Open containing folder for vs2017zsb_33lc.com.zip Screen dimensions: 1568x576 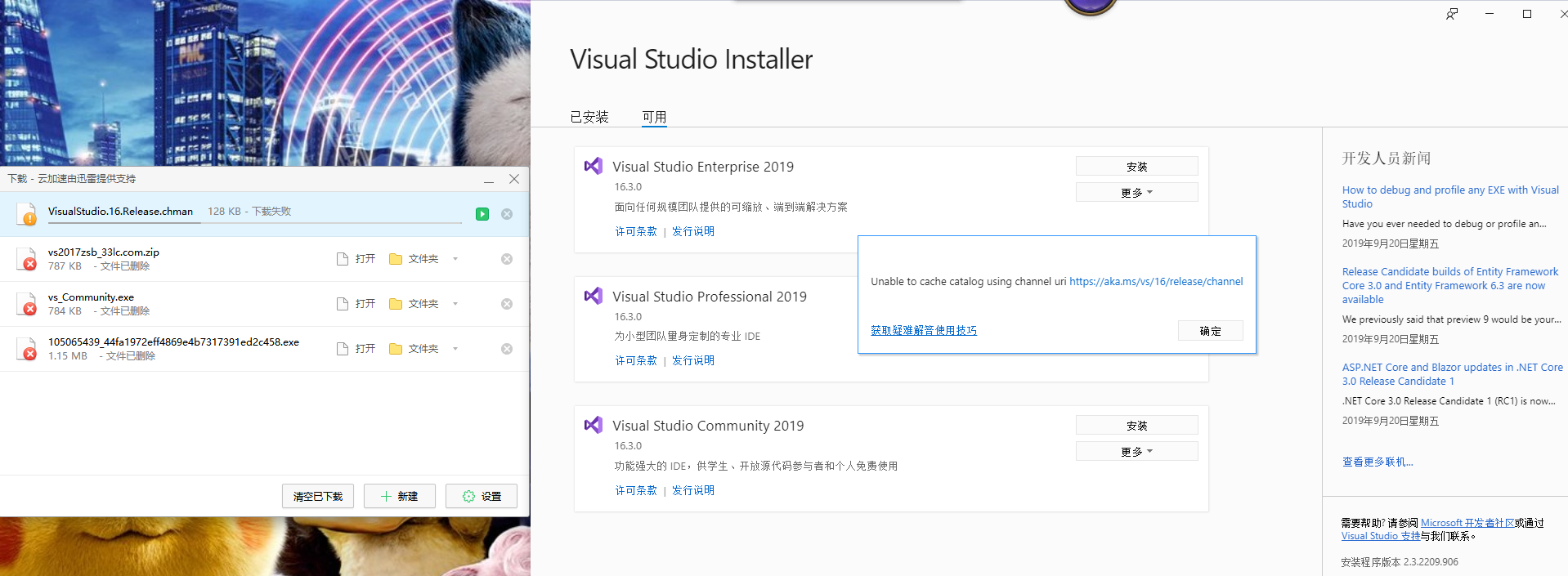pyautogui.click(x=414, y=259)
